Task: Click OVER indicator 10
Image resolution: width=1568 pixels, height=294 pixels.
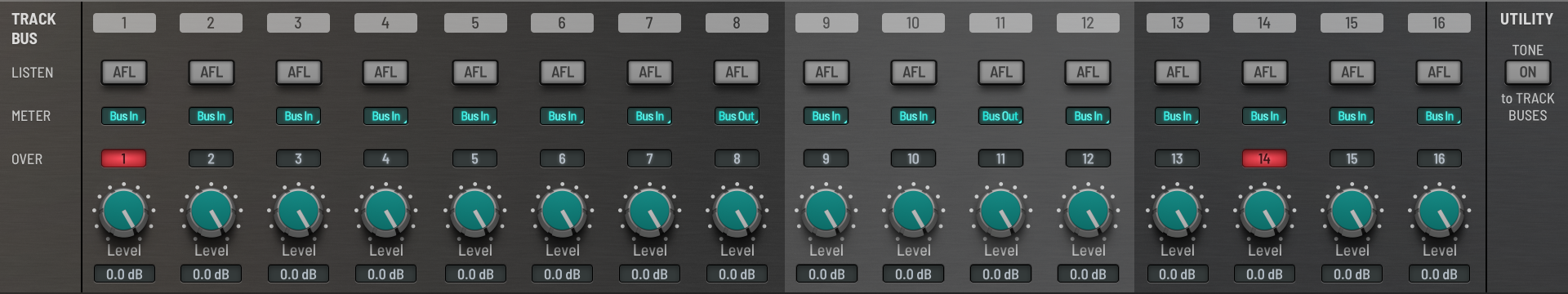Action: click(914, 158)
